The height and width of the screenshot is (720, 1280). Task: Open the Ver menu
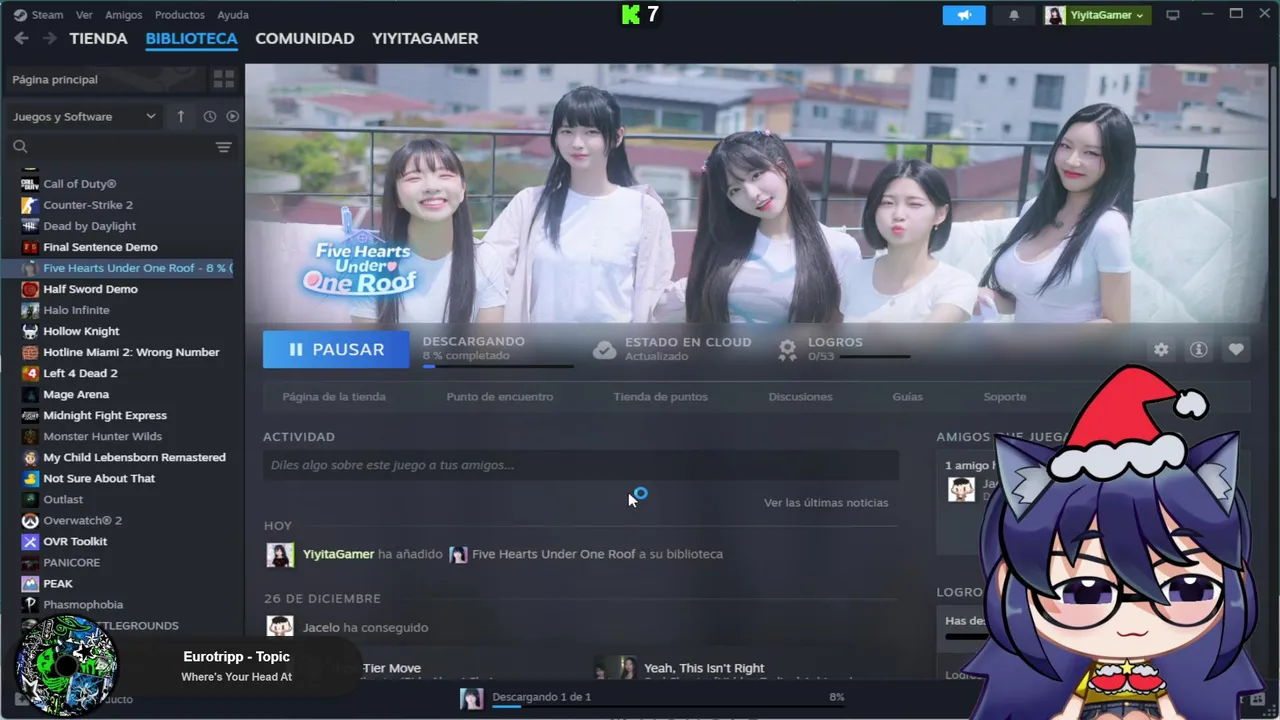coord(84,15)
